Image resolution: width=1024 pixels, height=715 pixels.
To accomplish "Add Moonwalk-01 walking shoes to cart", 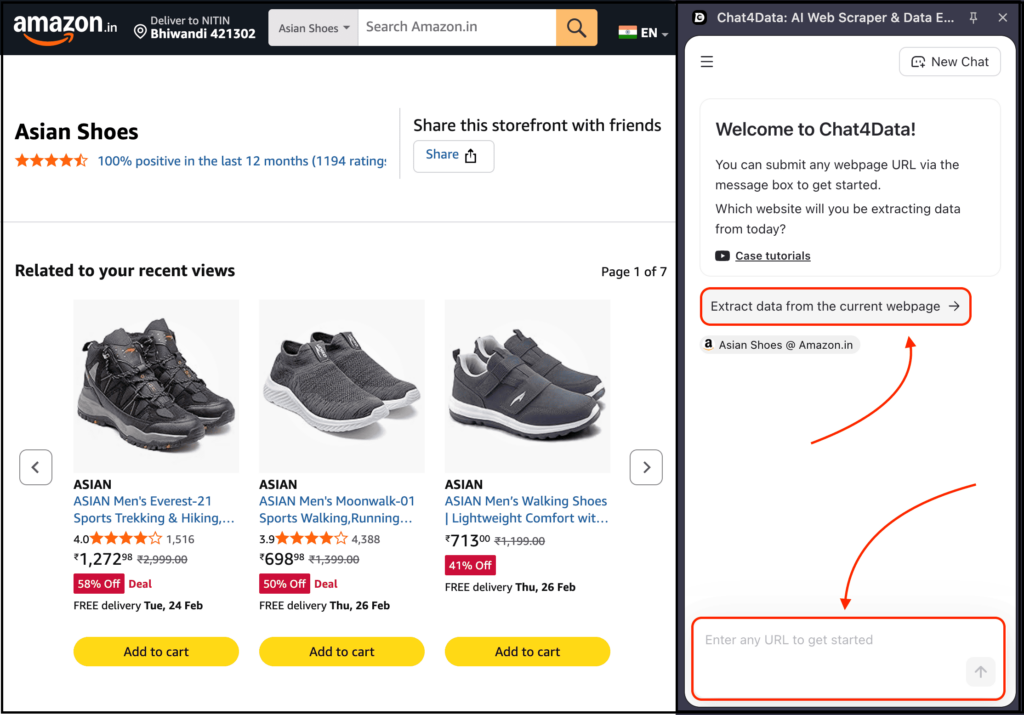I will point(342,652).
